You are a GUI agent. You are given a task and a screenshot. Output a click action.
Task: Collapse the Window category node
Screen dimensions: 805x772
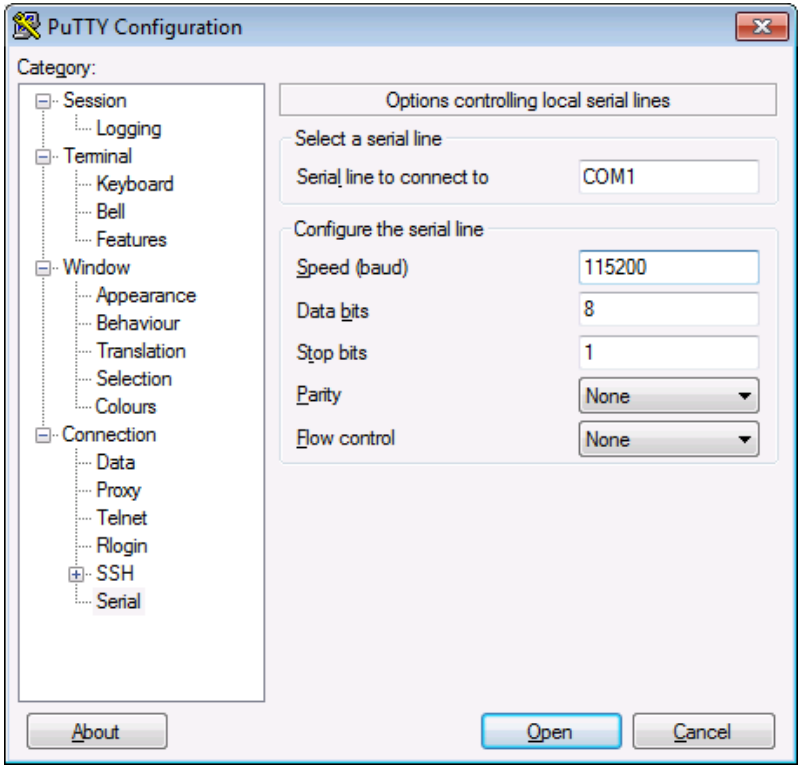click(x=43, y=268)
